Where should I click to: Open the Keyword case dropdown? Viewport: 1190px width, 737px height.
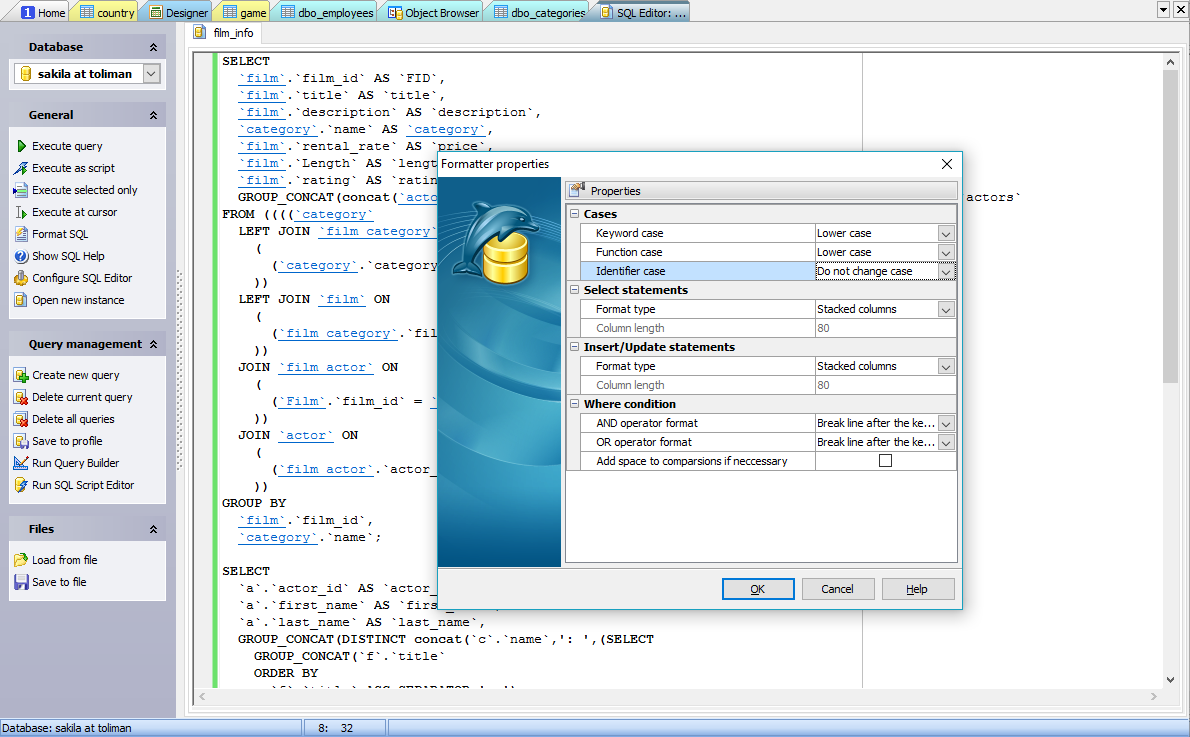click(946, 233)
